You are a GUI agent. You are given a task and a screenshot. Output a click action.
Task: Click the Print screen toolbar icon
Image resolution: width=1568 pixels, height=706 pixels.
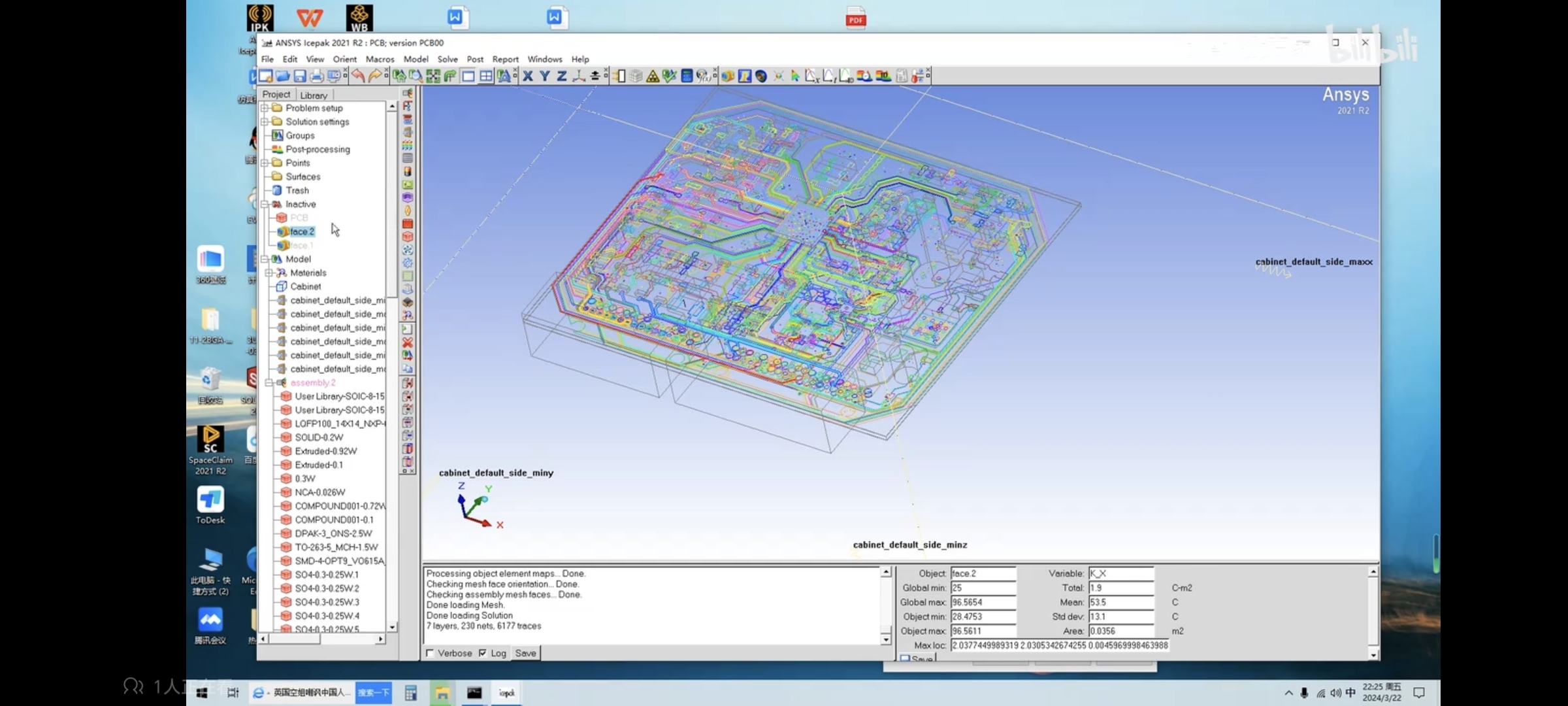[x=317, y=76]
